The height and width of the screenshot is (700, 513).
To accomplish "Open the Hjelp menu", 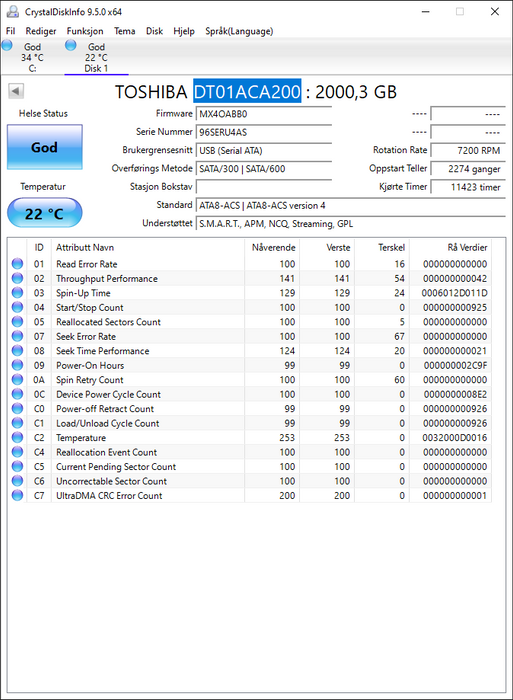I will [184, 31].
